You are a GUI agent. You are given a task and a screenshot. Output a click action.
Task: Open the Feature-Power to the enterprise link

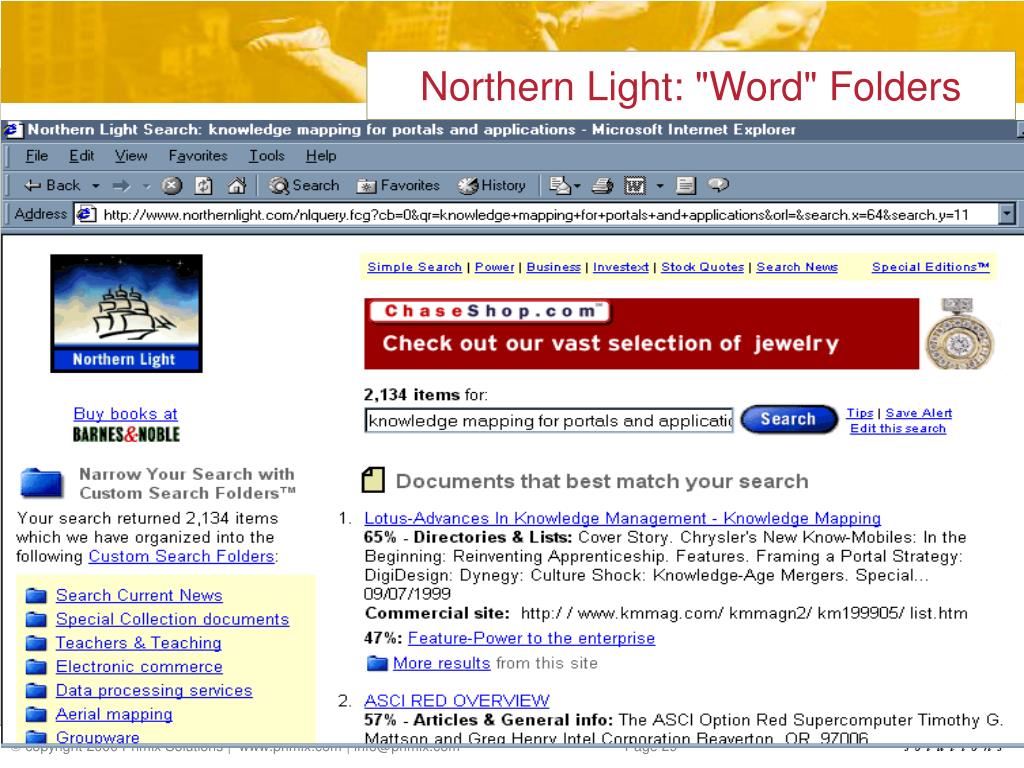(x=532, y=639)
